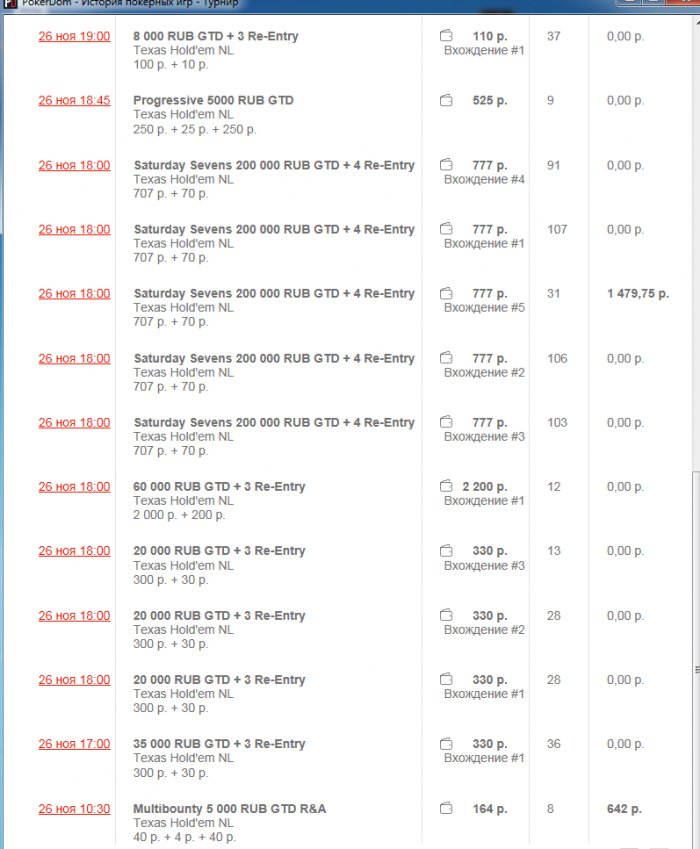Screen dimensions: 700x849
Task: Select the Progressive 5000 RUB GTD title
Action: tap(213, 100)
